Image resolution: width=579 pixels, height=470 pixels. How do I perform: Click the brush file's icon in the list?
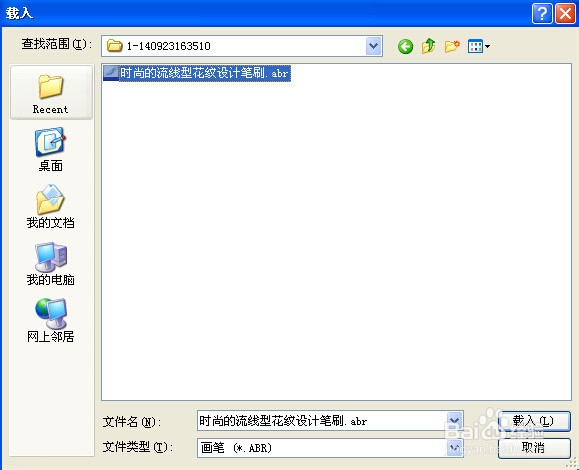pyautogui.click(x=111, y=73)
